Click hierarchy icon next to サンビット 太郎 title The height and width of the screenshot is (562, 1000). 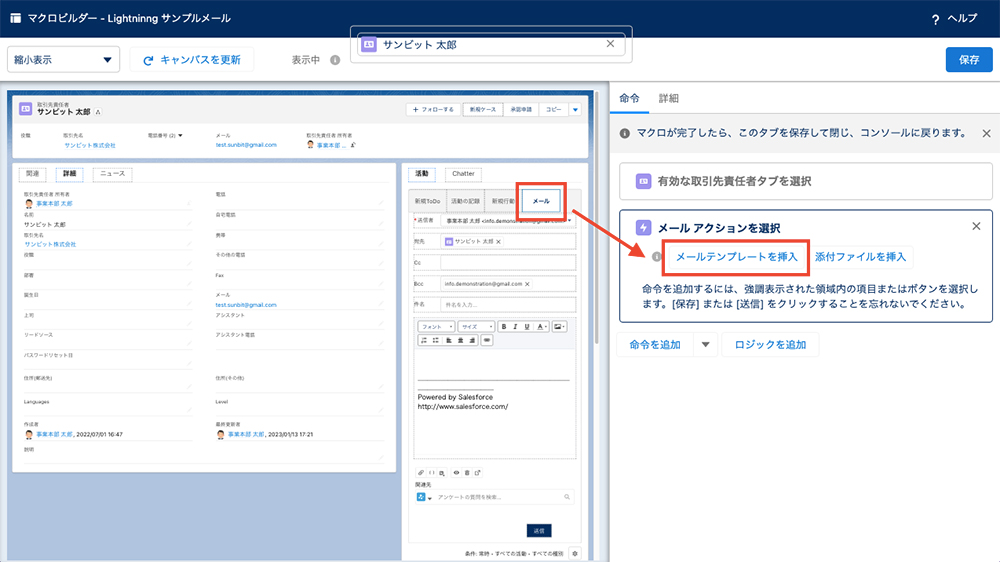pyautogui.click(x=98, y=112)
